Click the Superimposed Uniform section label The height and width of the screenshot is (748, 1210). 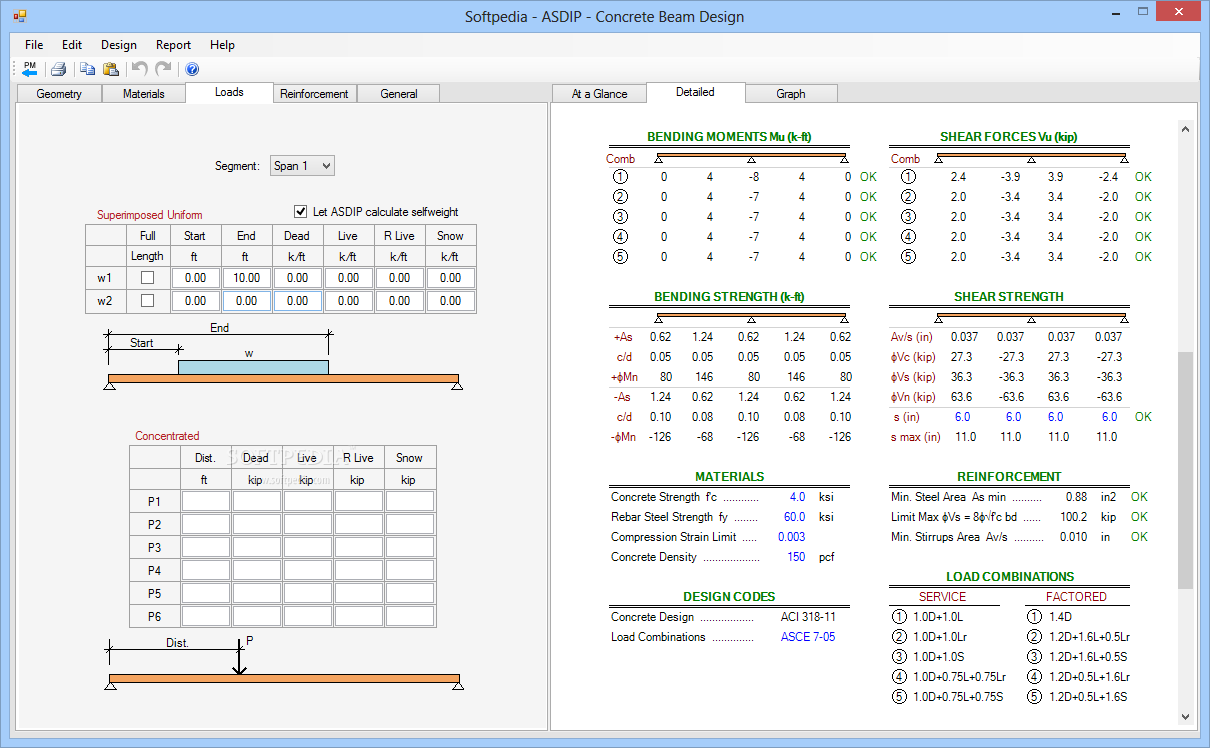[x=149, y=215]
